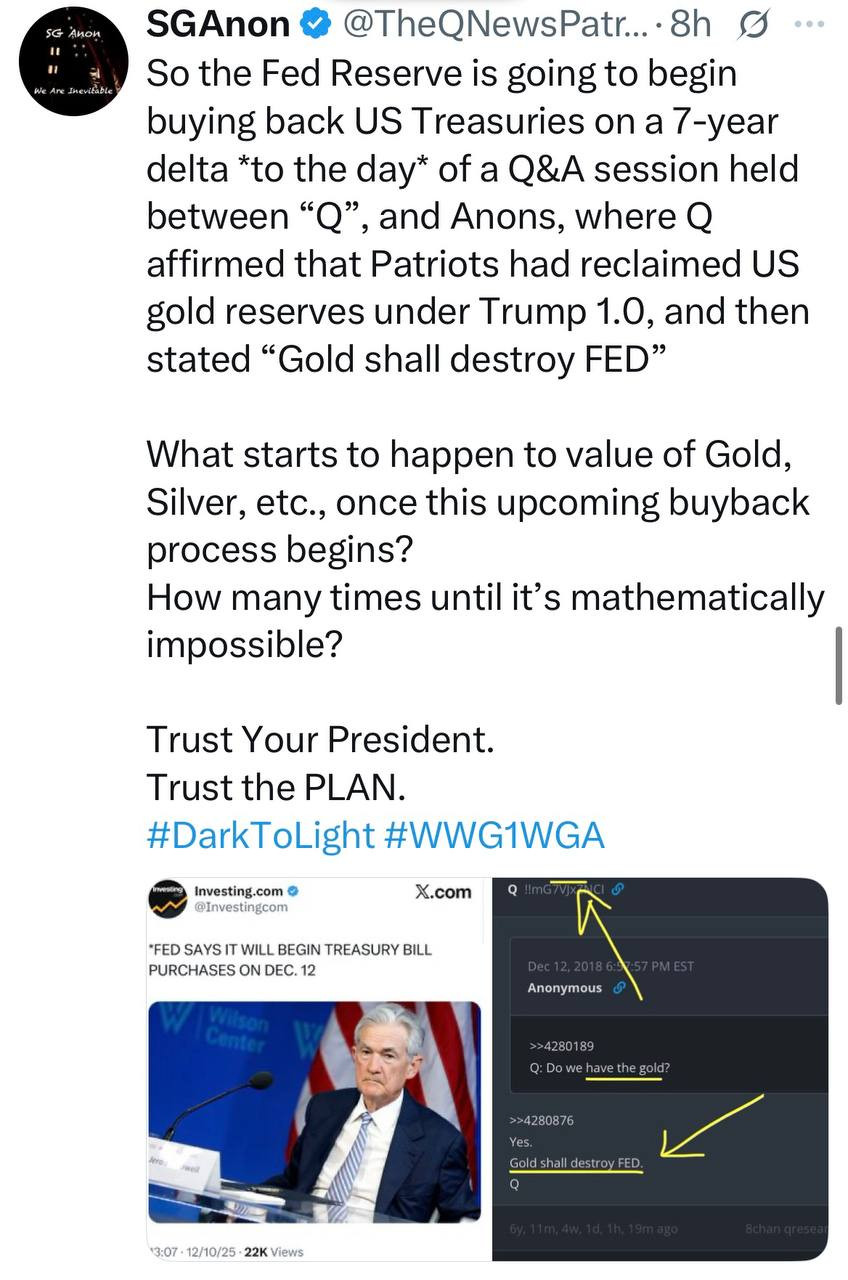Screen dimensions: 848x1280
Task: Click the Investing.com logo avatar
Action: (x=166, y=898)
